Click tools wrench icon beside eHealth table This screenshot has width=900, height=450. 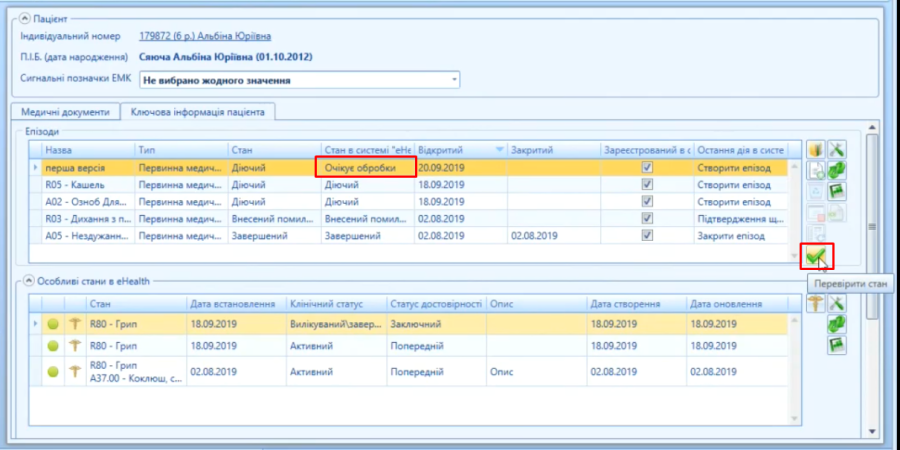pos(837,303)
